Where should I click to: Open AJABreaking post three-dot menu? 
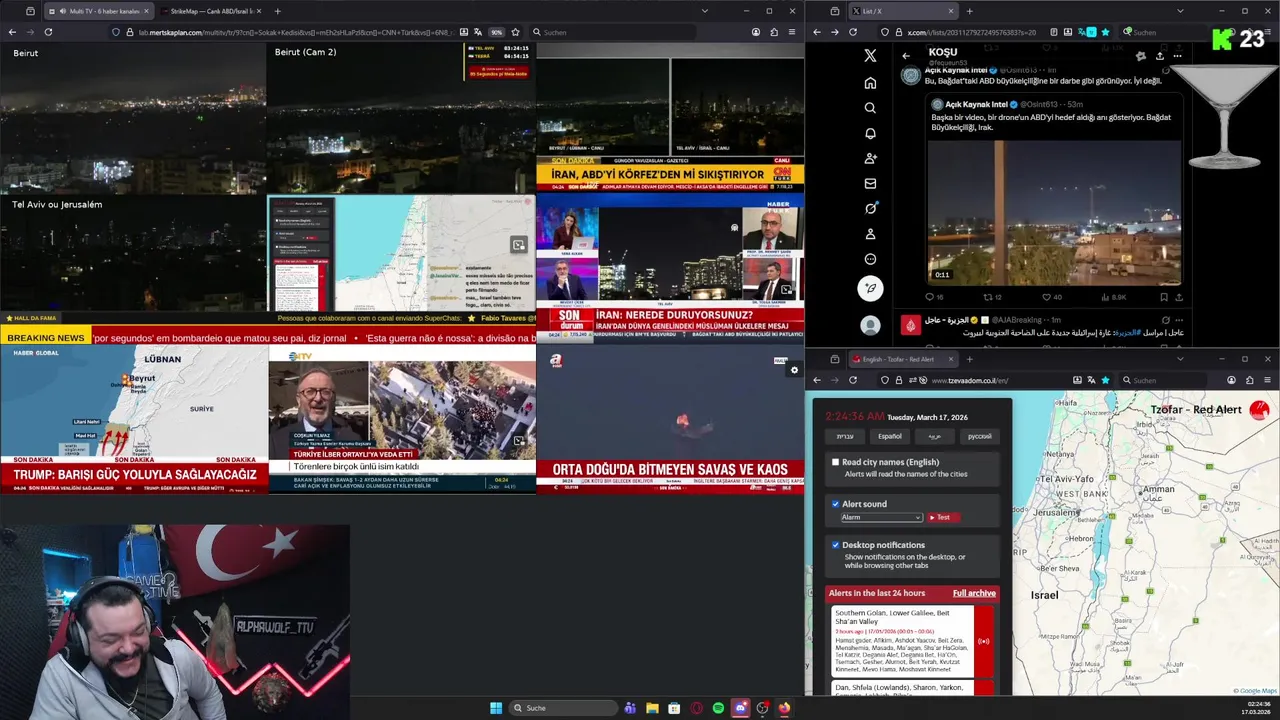(1179, 320)
